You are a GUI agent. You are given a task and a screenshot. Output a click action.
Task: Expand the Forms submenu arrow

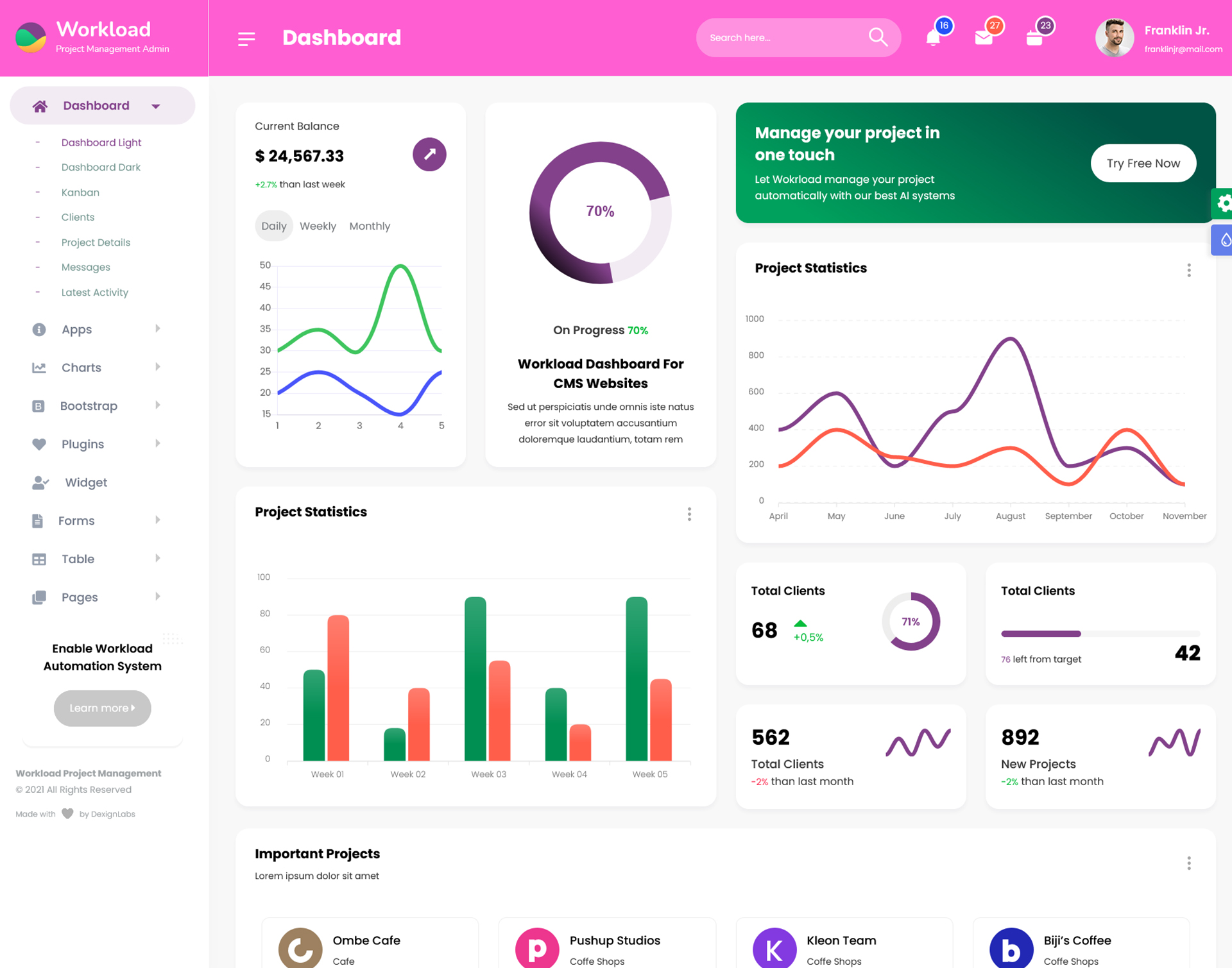pos(158,520)
